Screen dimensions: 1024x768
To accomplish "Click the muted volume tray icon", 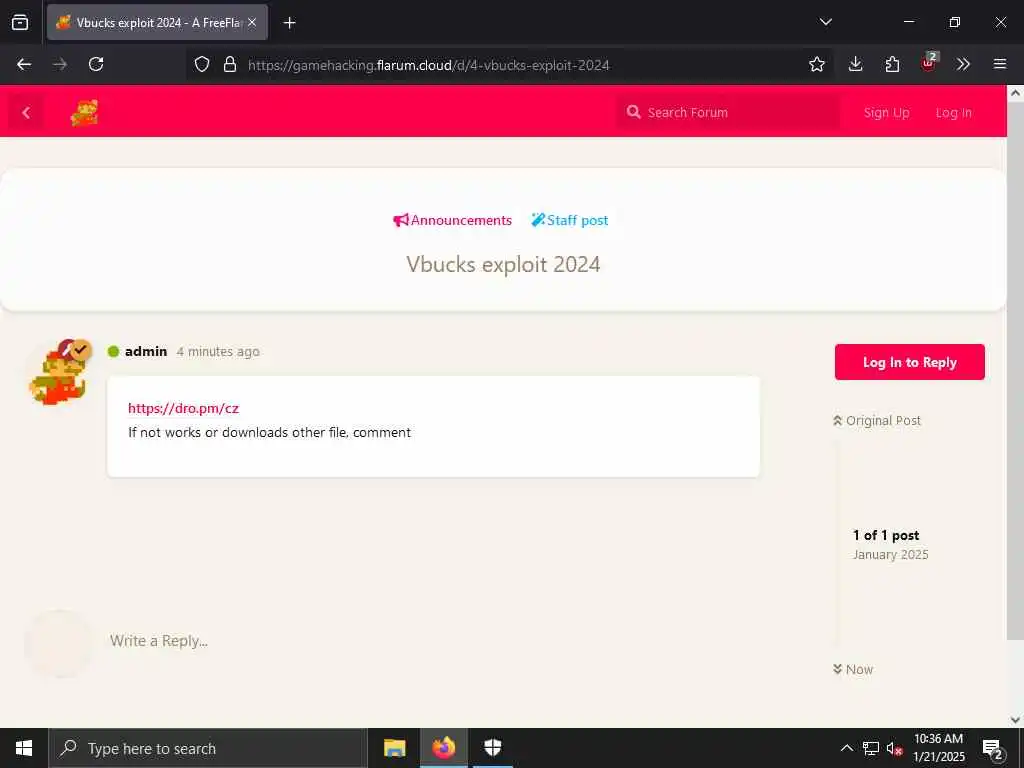I will click(x=894, y=748).
